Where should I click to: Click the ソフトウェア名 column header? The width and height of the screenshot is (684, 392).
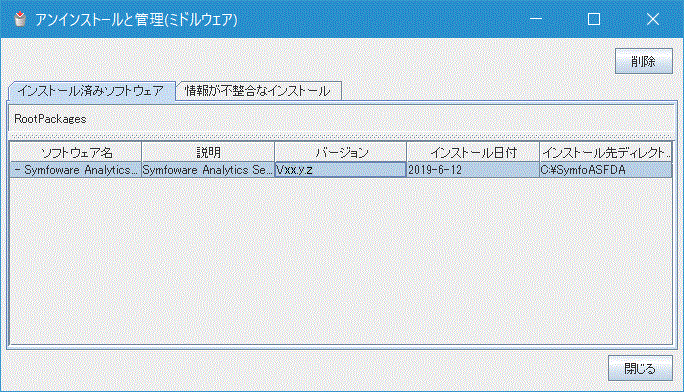(x=76, y=152)
